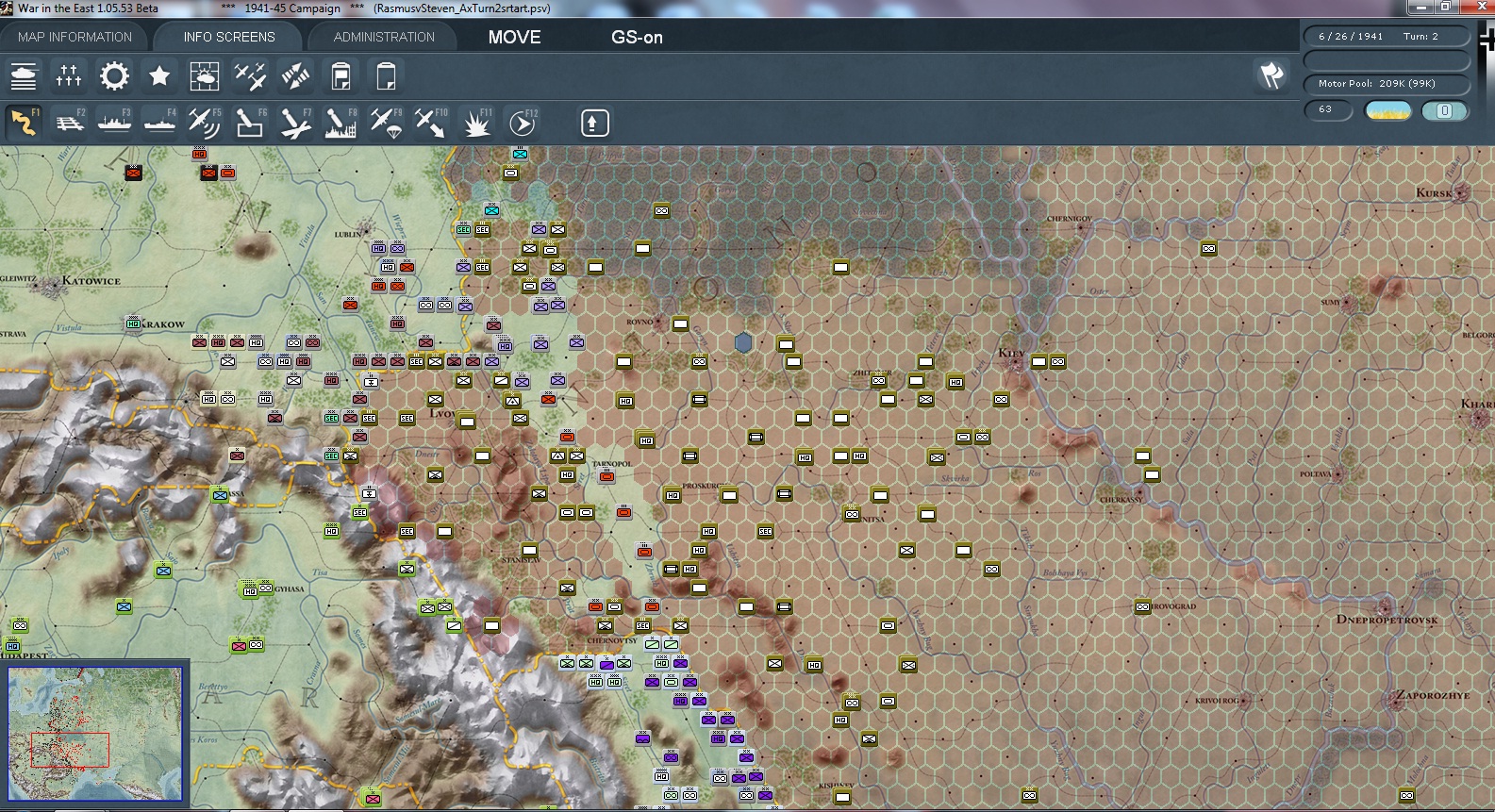The width and height of the screenshot is (1495, 812).
Task: Click the Zaporozhye city label
Action: click(x=1433, y=695)
